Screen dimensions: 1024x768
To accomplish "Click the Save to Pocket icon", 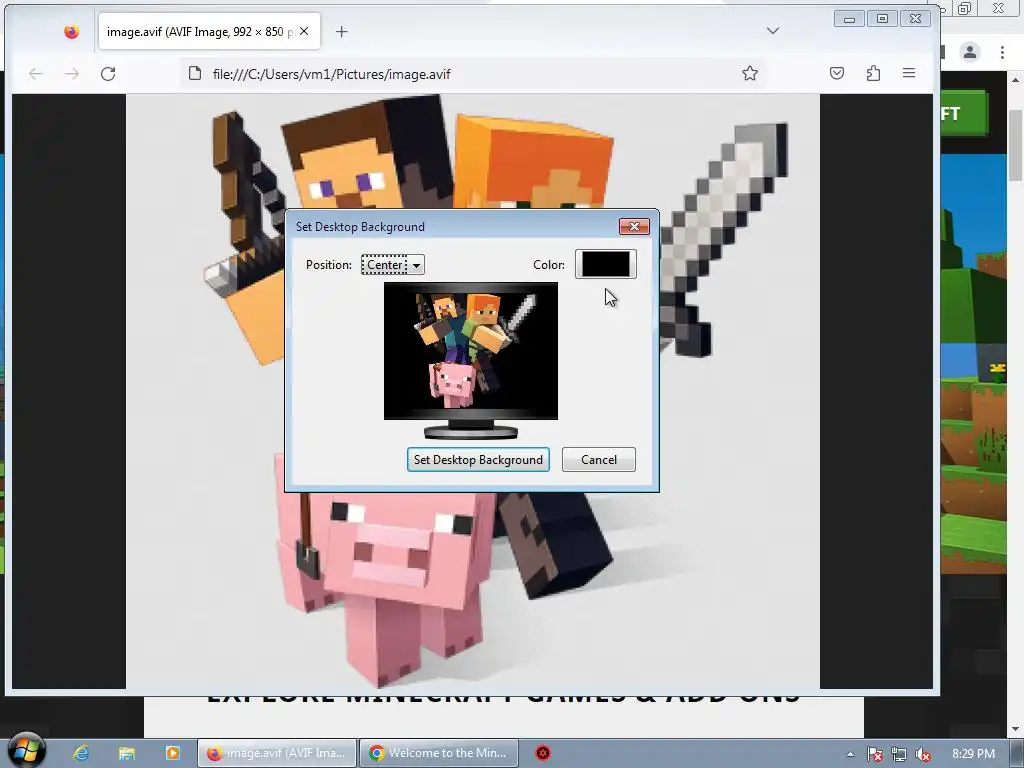I will (x=837, y=73).
